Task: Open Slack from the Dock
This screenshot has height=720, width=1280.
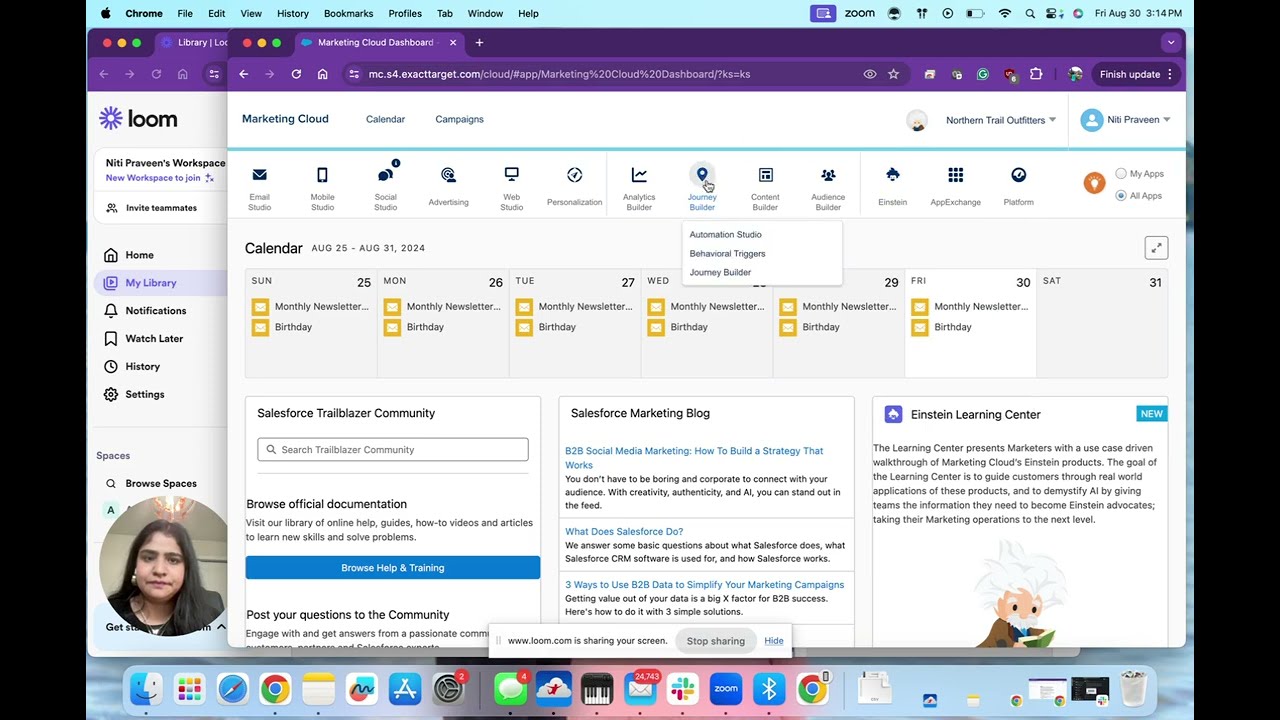Action: [x=683, y=689]
